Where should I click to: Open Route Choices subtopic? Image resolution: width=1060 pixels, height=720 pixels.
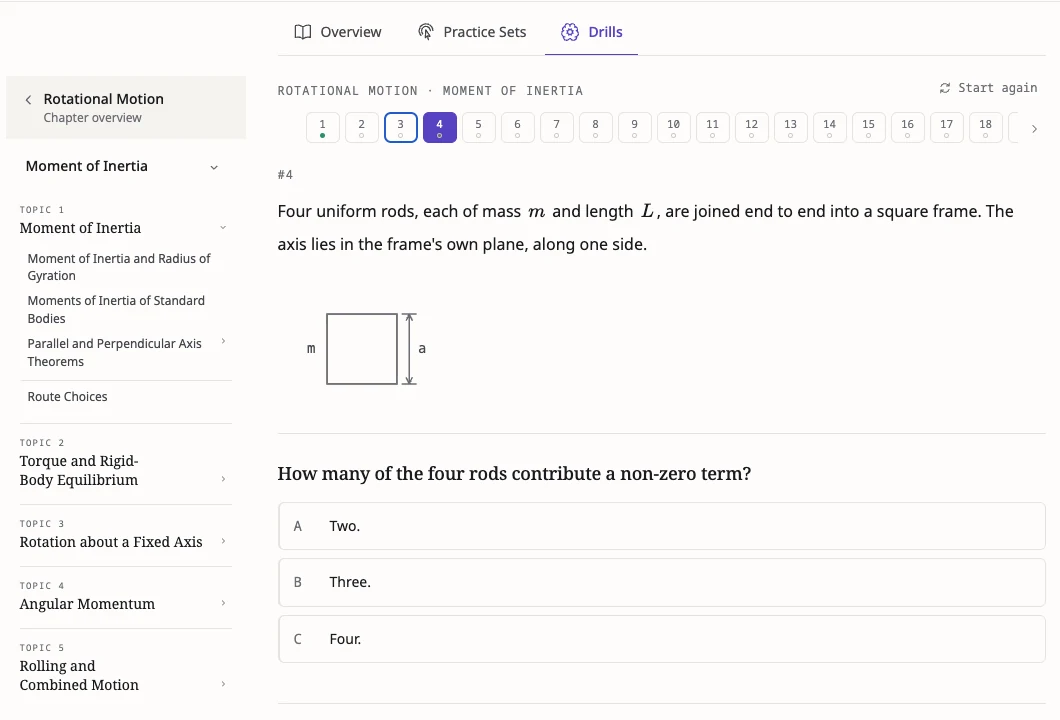tap(68, 397)
